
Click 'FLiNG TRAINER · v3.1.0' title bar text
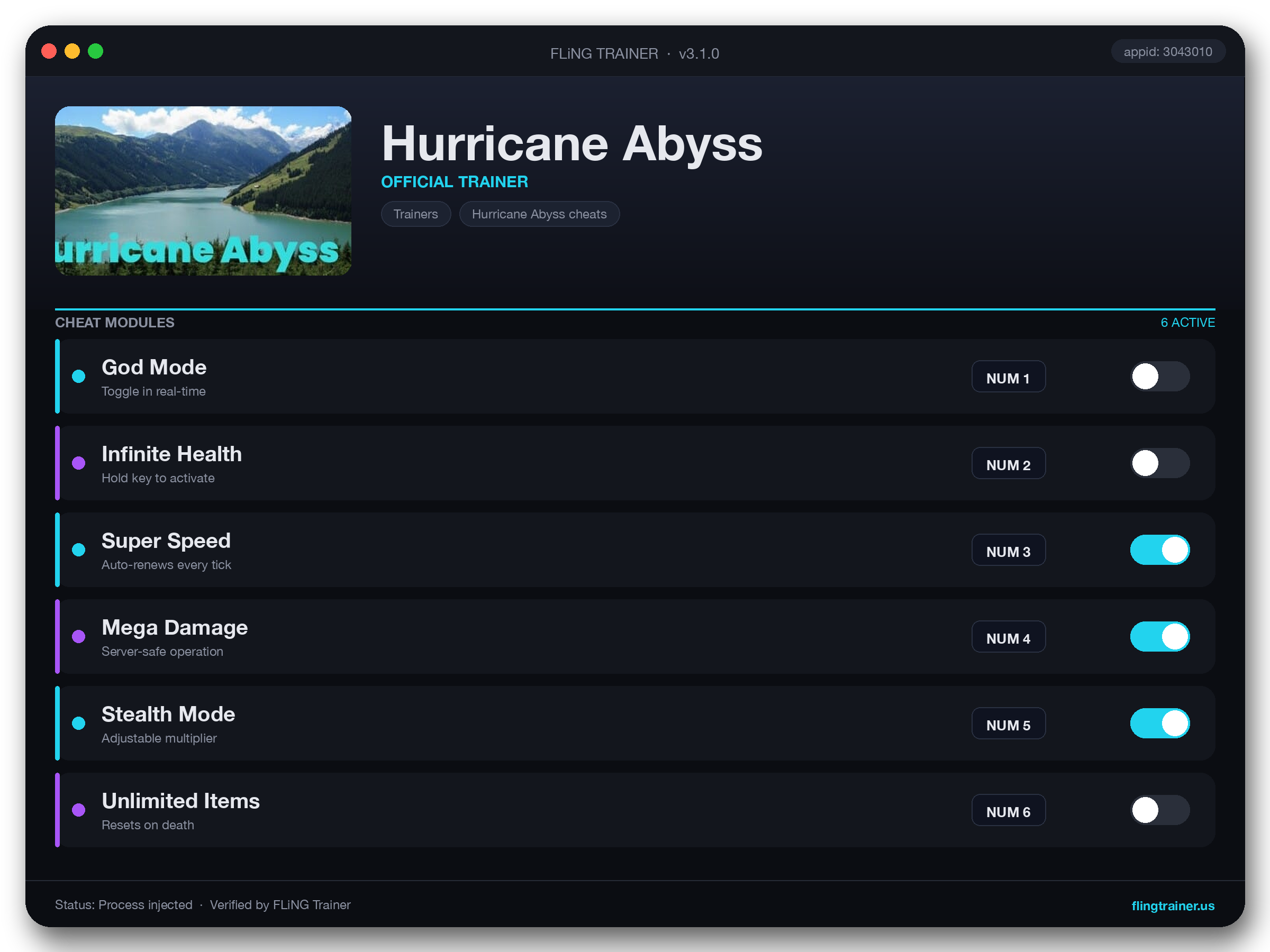coord(634,53)
